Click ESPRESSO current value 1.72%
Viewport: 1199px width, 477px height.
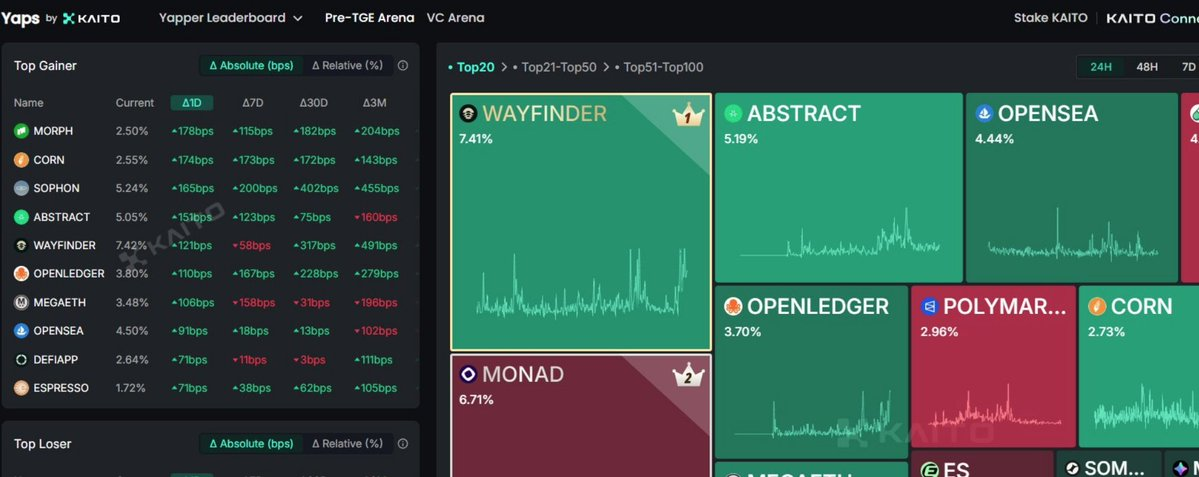[131, 388]
